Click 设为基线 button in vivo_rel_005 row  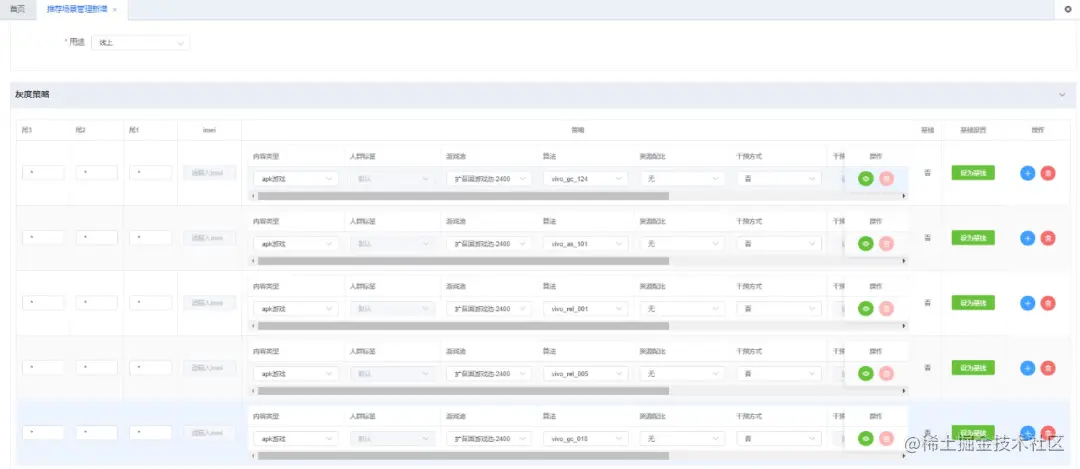[x=973, y=368]
